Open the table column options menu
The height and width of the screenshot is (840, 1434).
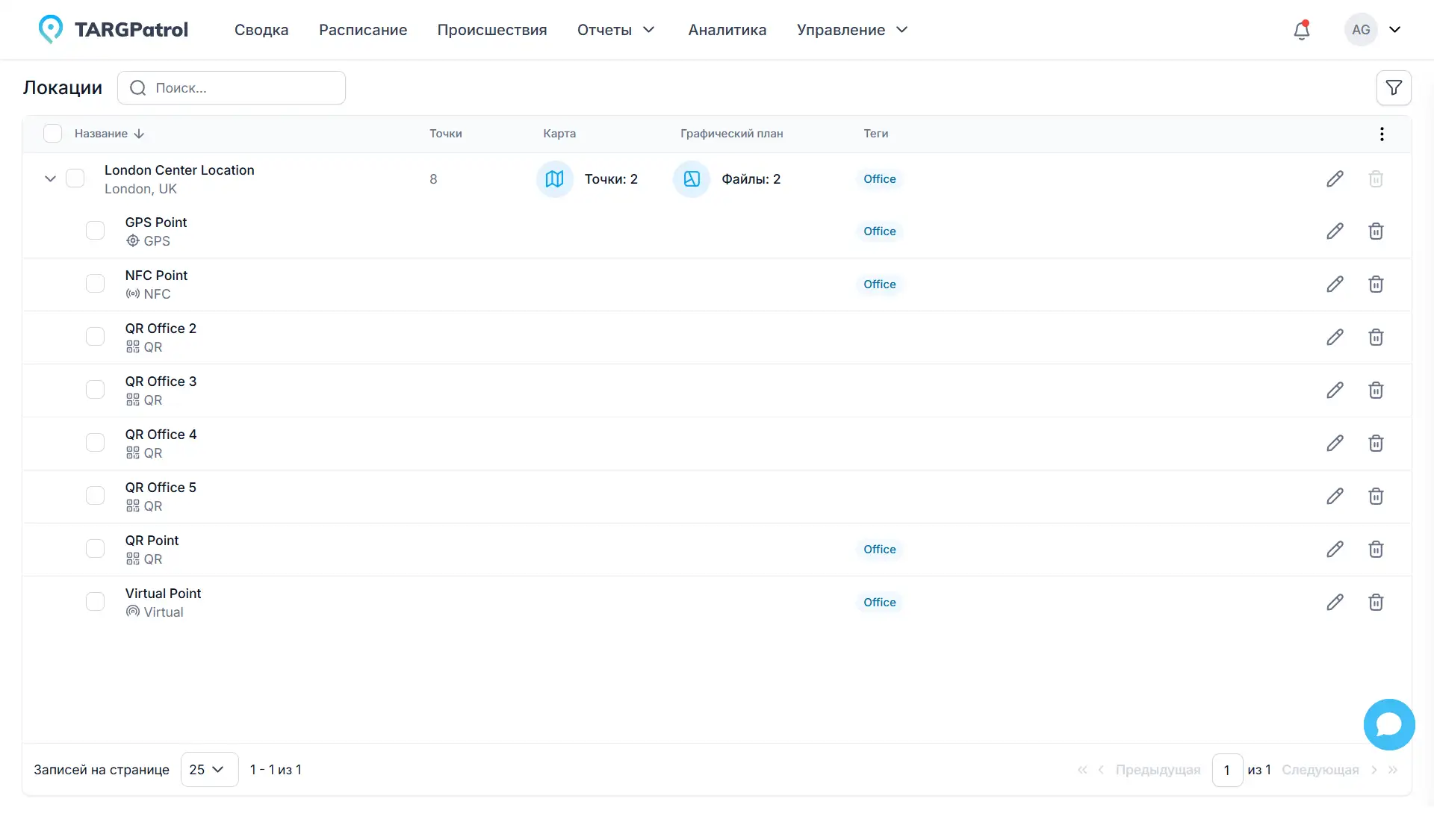[1382, 134]
